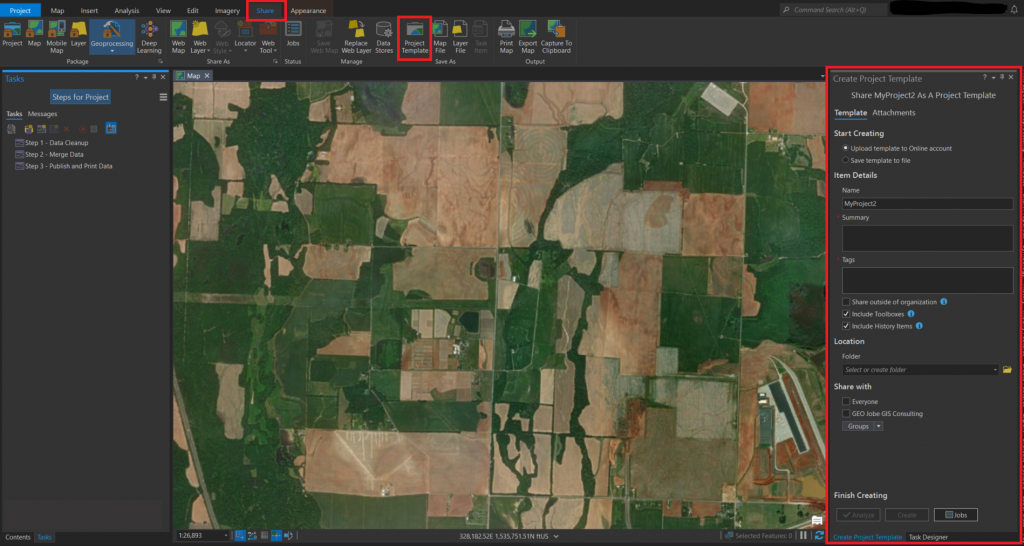Image resolution: width=1024 pixels, height=546 pixels.
Task: Uncheck Include Toolboxes checkbox
Action: pos(846,313)
